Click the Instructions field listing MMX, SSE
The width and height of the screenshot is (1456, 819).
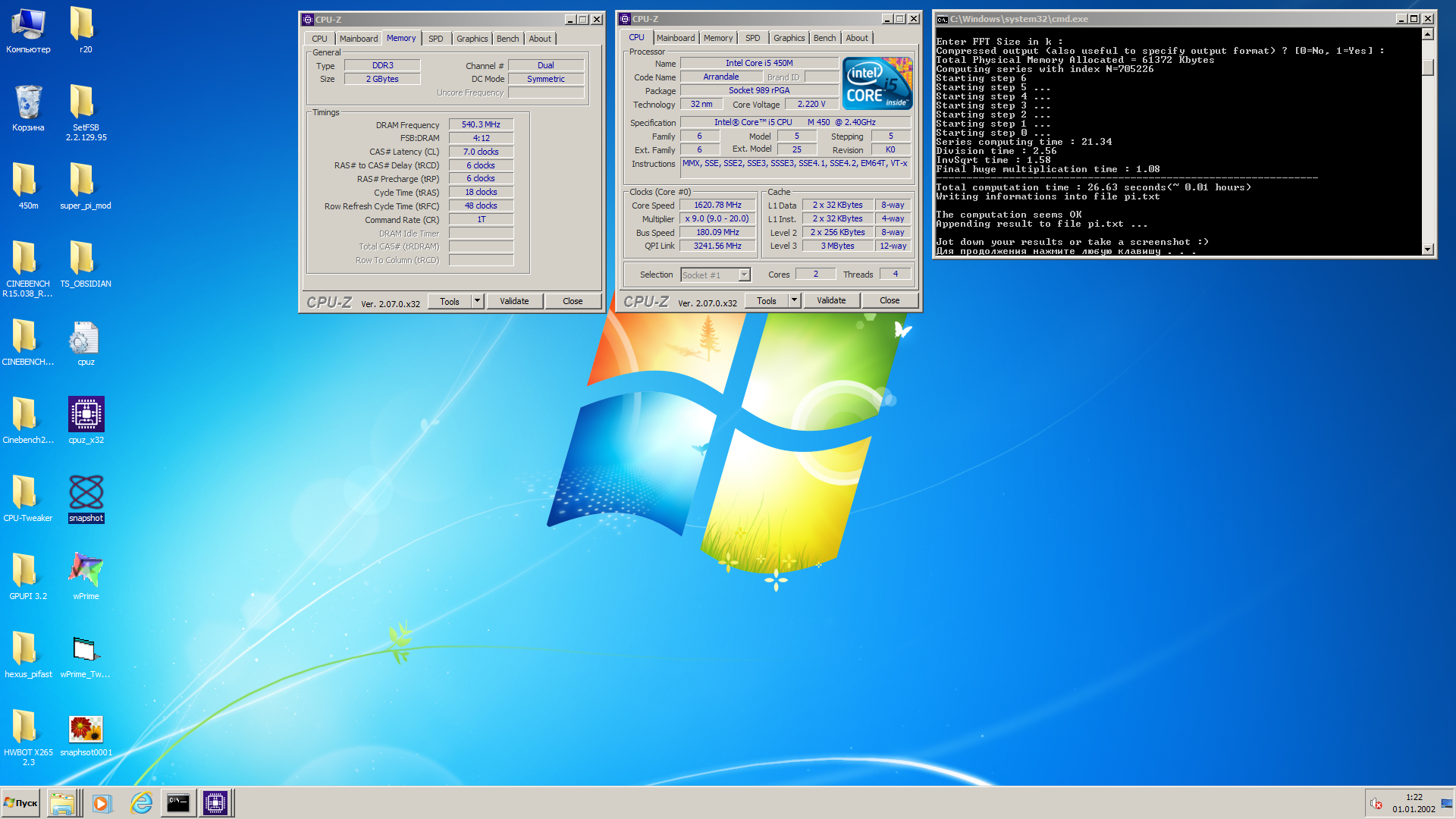pos(795,168)
